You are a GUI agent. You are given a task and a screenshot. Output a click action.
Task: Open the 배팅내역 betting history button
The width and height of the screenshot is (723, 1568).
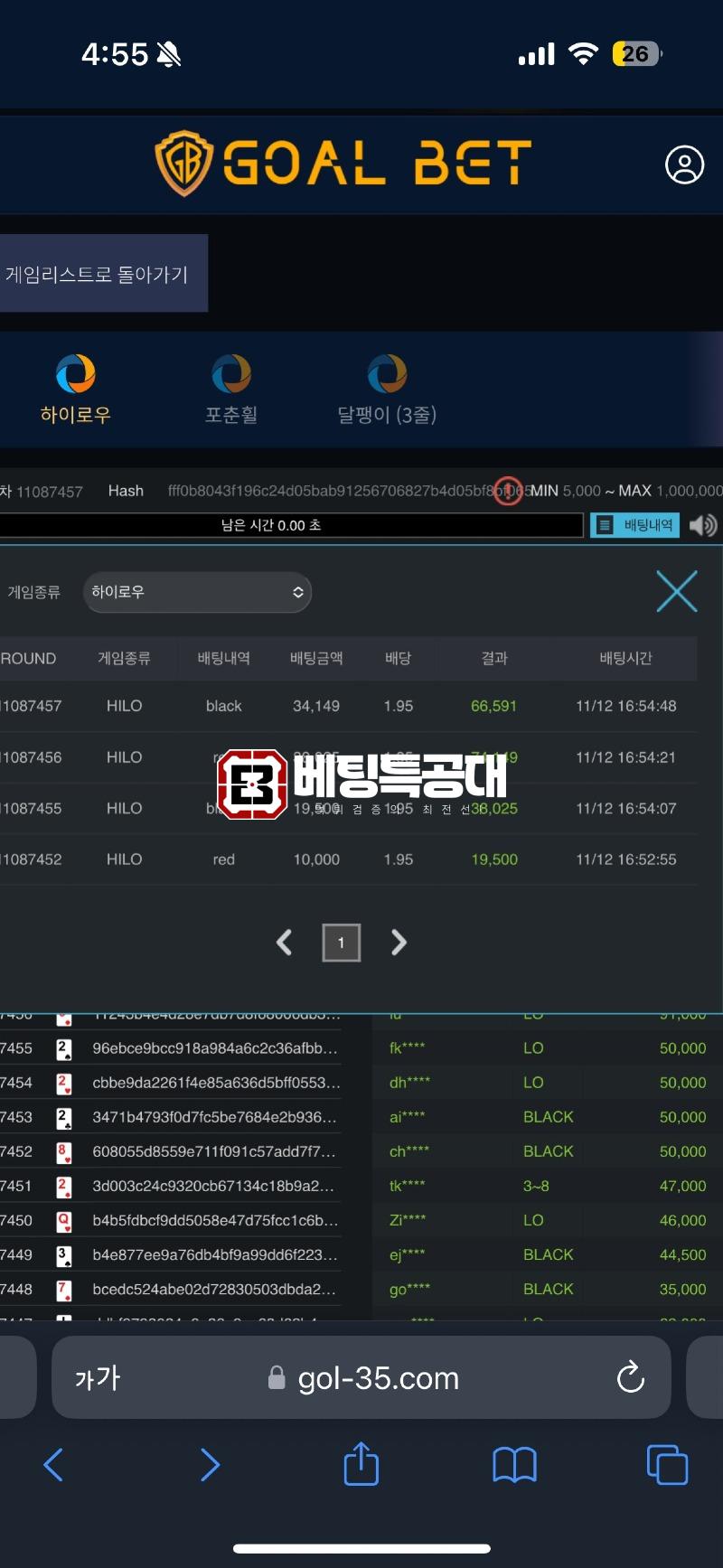tap(634, 525)
